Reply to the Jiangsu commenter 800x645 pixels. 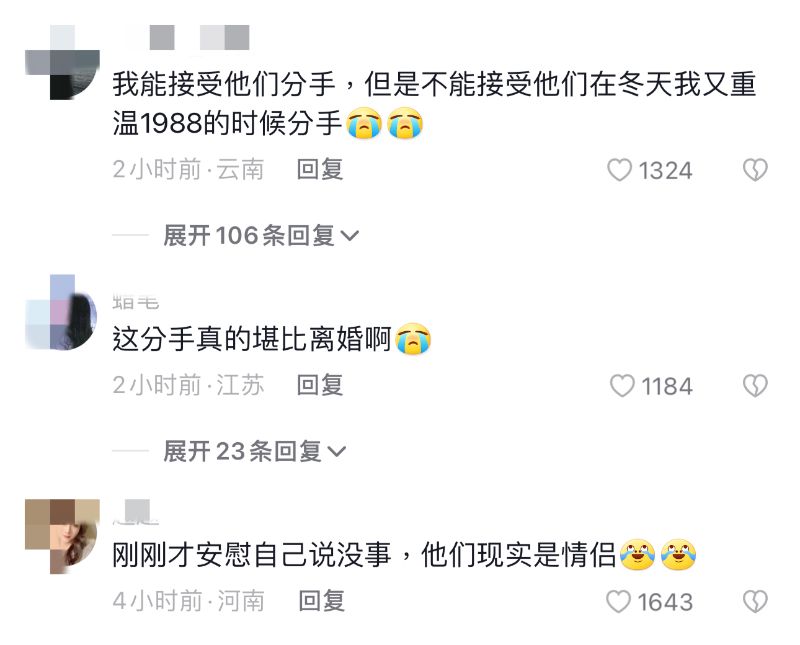pos(320,385)
